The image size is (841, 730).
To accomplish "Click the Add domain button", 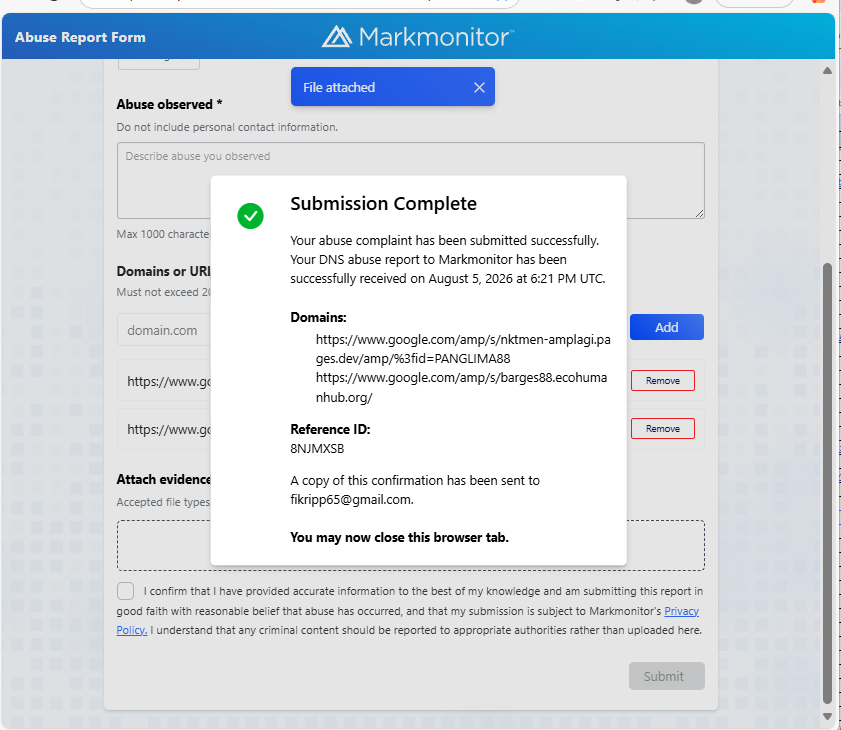I will click(x=666, y=327).
